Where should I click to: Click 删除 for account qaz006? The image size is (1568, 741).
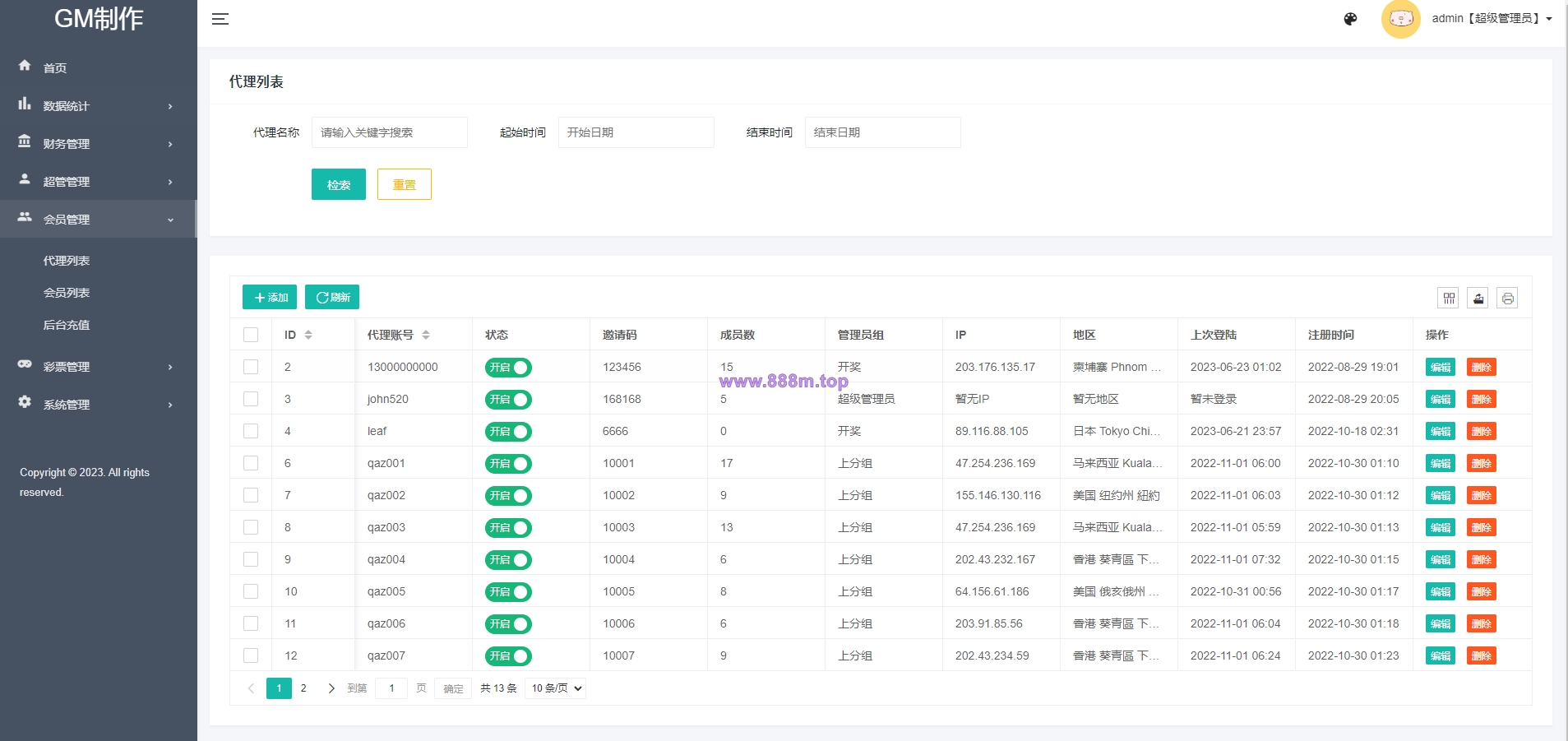[x=1482, y=623]
